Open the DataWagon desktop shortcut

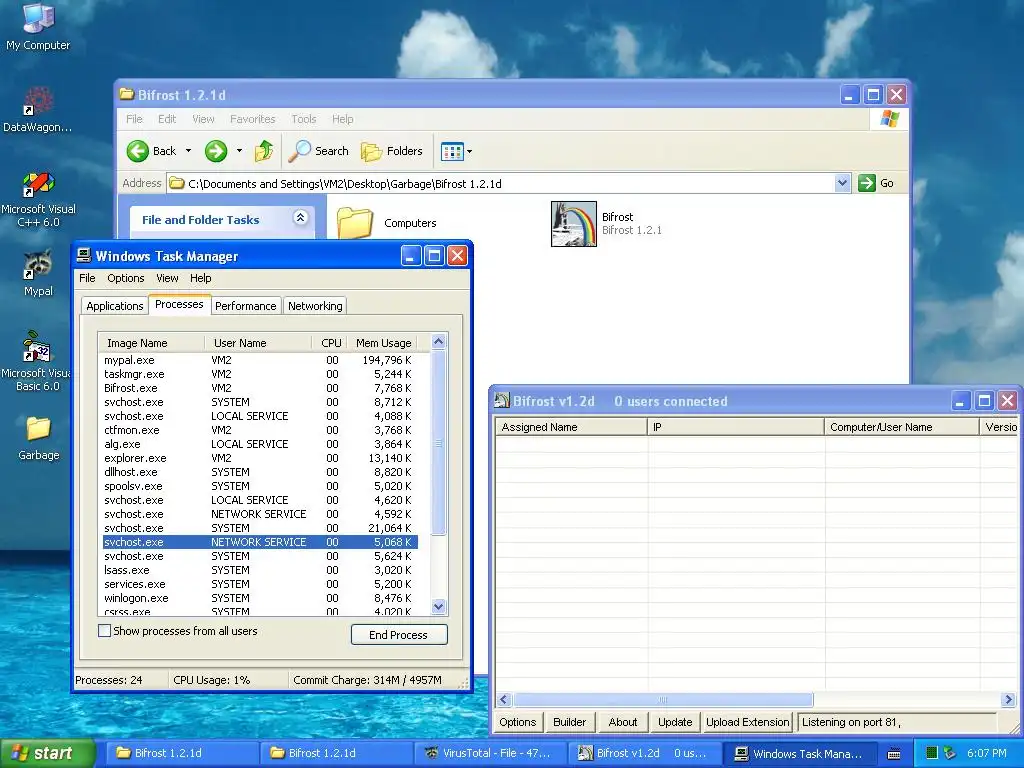tap(38, 109)
